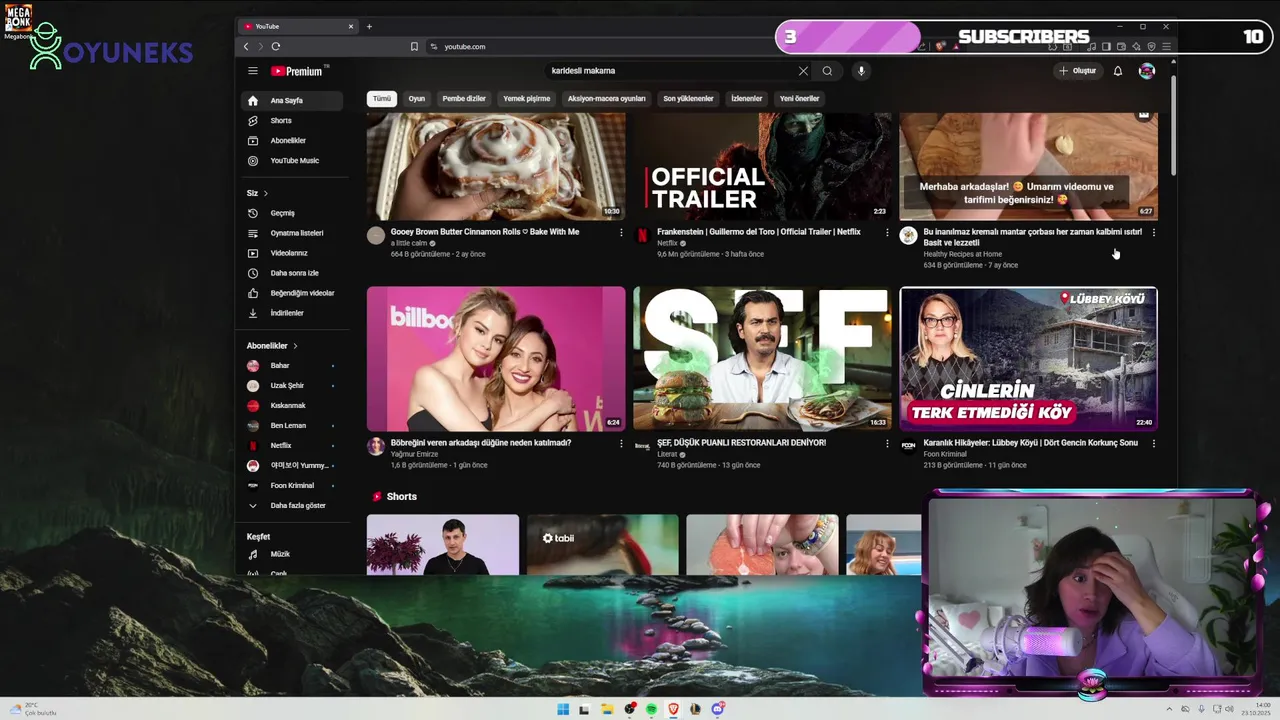Select the Yemek pişirme chip
Viewport: 1280px width, 720px height.
(527, 99)
